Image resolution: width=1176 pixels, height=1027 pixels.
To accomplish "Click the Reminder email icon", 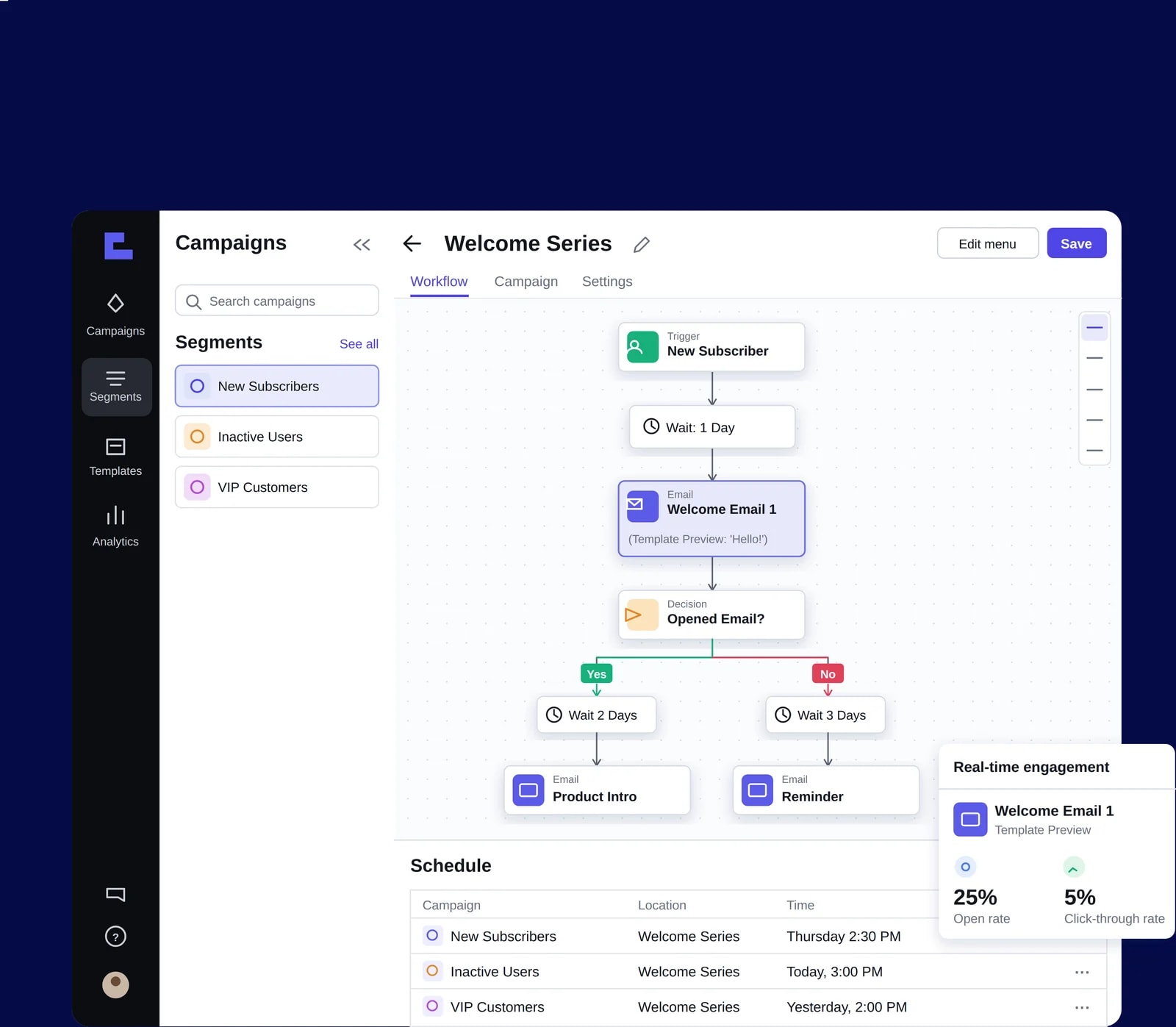I will pos(757,790).
